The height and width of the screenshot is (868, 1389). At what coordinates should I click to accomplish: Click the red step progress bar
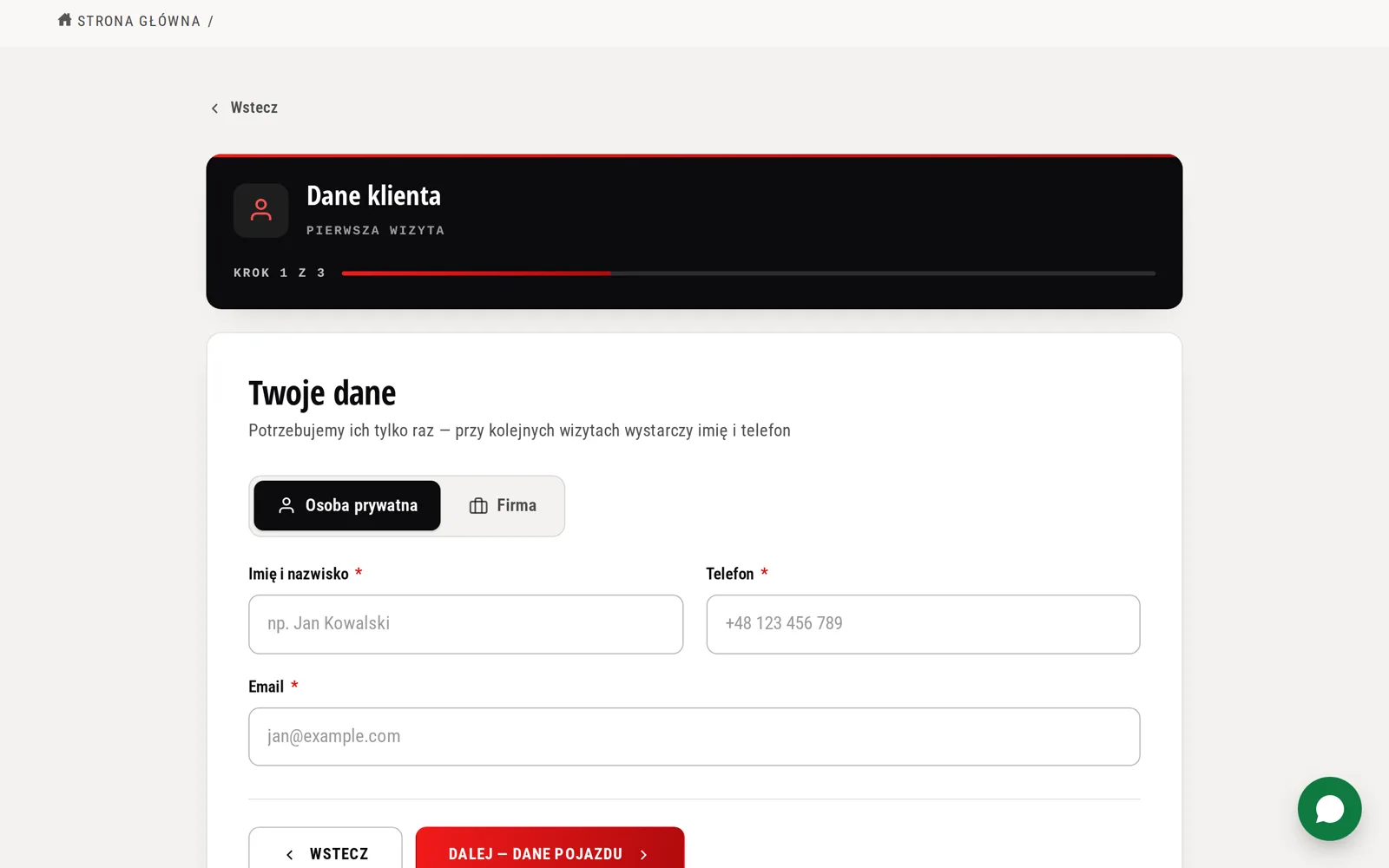coord(476,273)
